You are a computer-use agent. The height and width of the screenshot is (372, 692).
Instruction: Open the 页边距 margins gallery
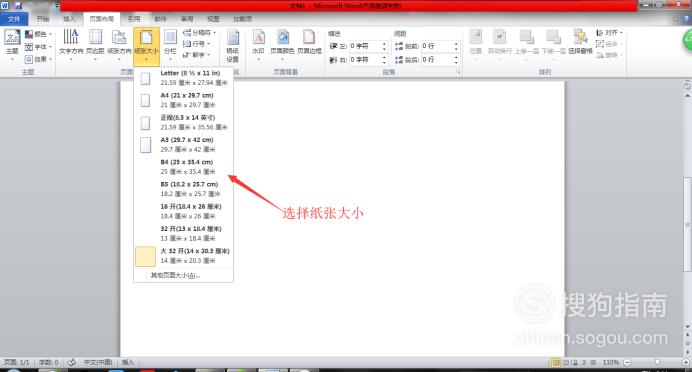(95, 43)
